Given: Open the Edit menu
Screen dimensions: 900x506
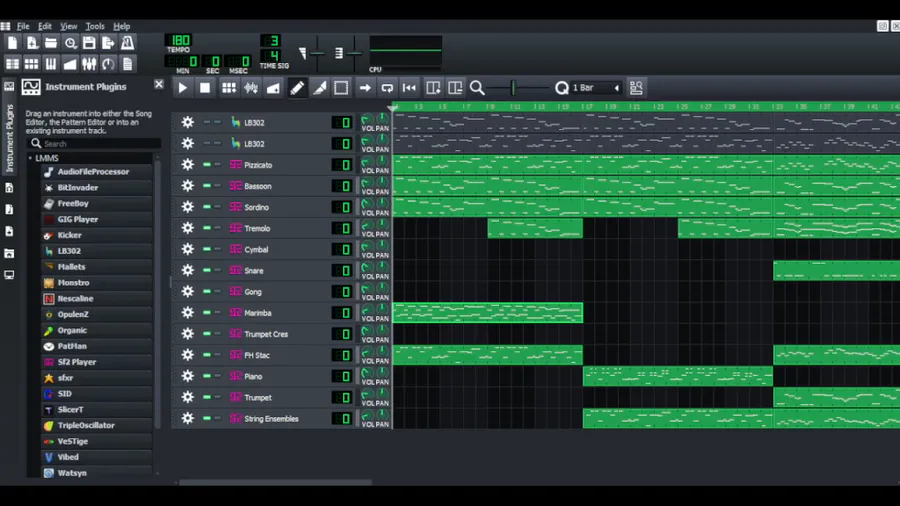Looking at the screenshot, I should pos(45,26).
